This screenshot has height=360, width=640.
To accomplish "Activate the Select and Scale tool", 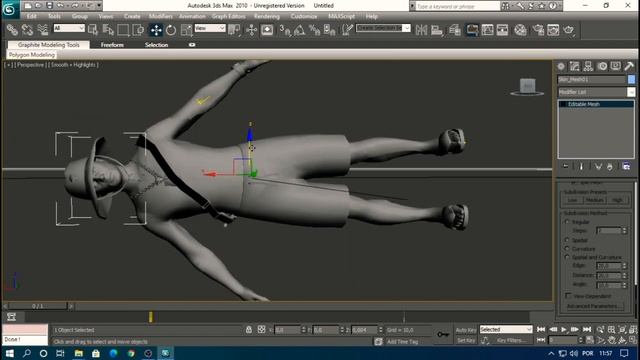I will pos(187,30).
